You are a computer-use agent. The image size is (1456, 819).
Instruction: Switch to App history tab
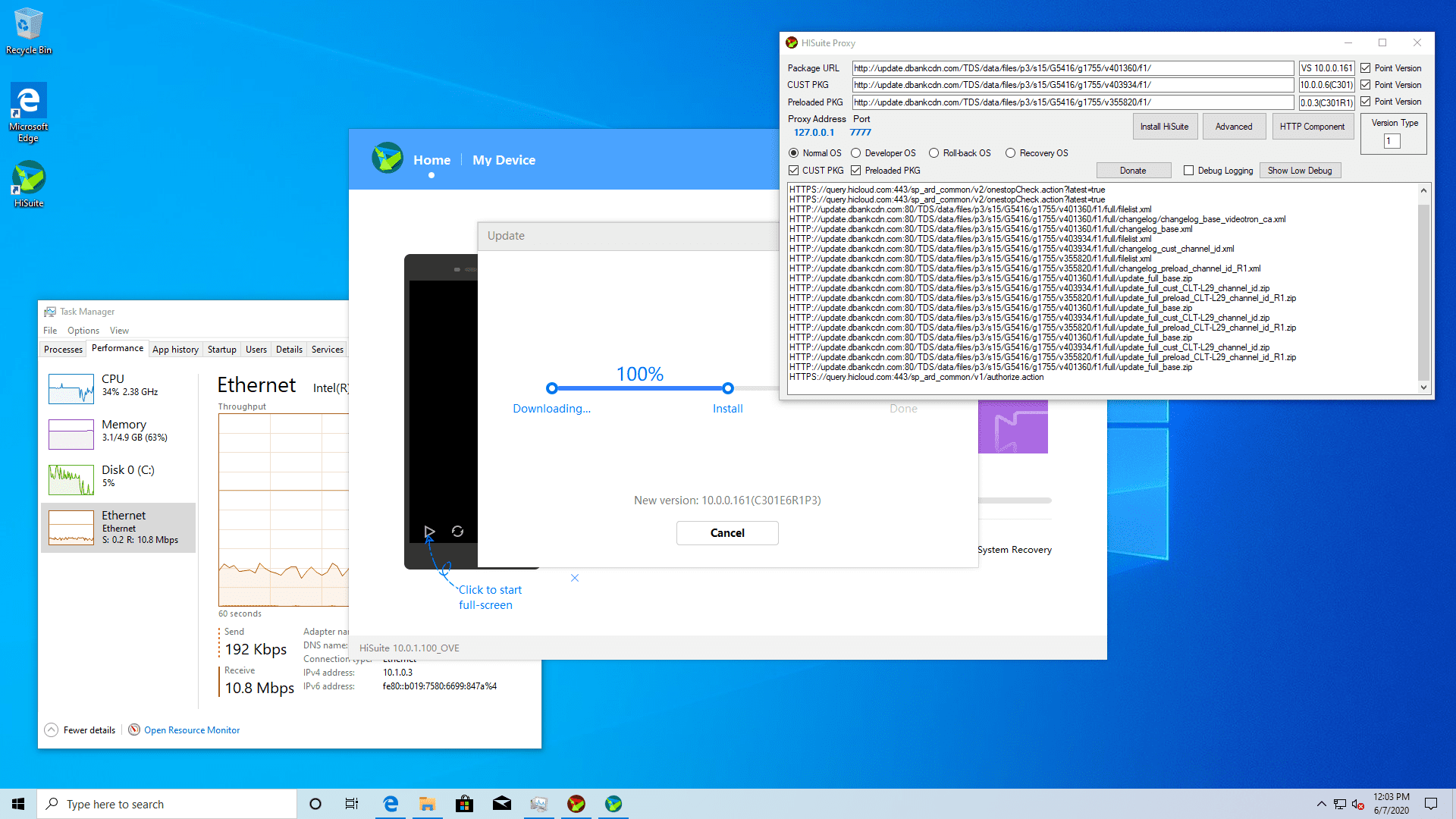click(x=175, y=349)
